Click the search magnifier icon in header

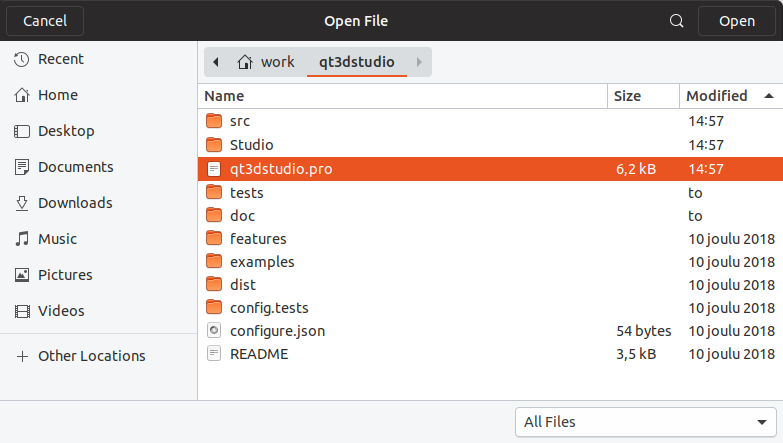click(677, 21)
